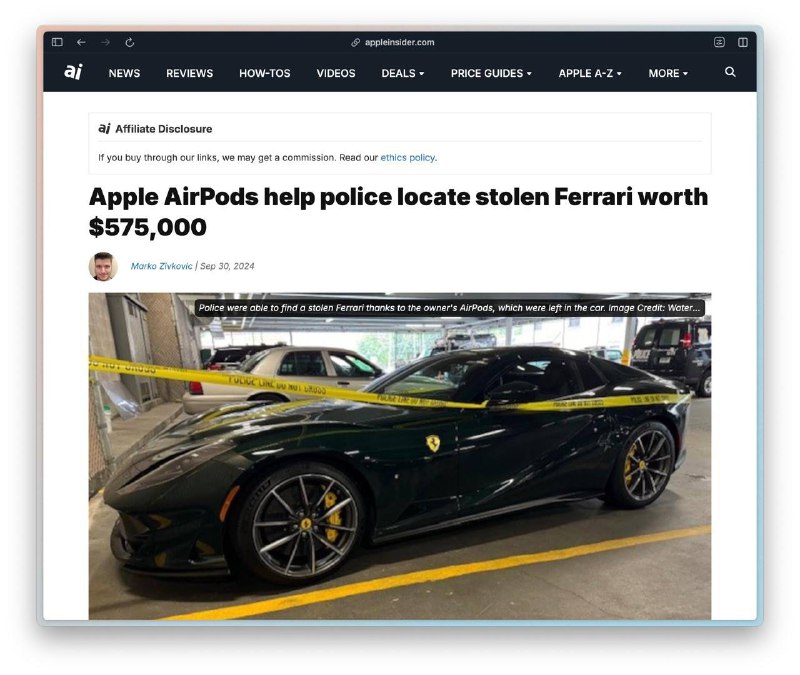Follow the ethics policy link
This screenshot has width=800, height=675.
coord(407,158)
